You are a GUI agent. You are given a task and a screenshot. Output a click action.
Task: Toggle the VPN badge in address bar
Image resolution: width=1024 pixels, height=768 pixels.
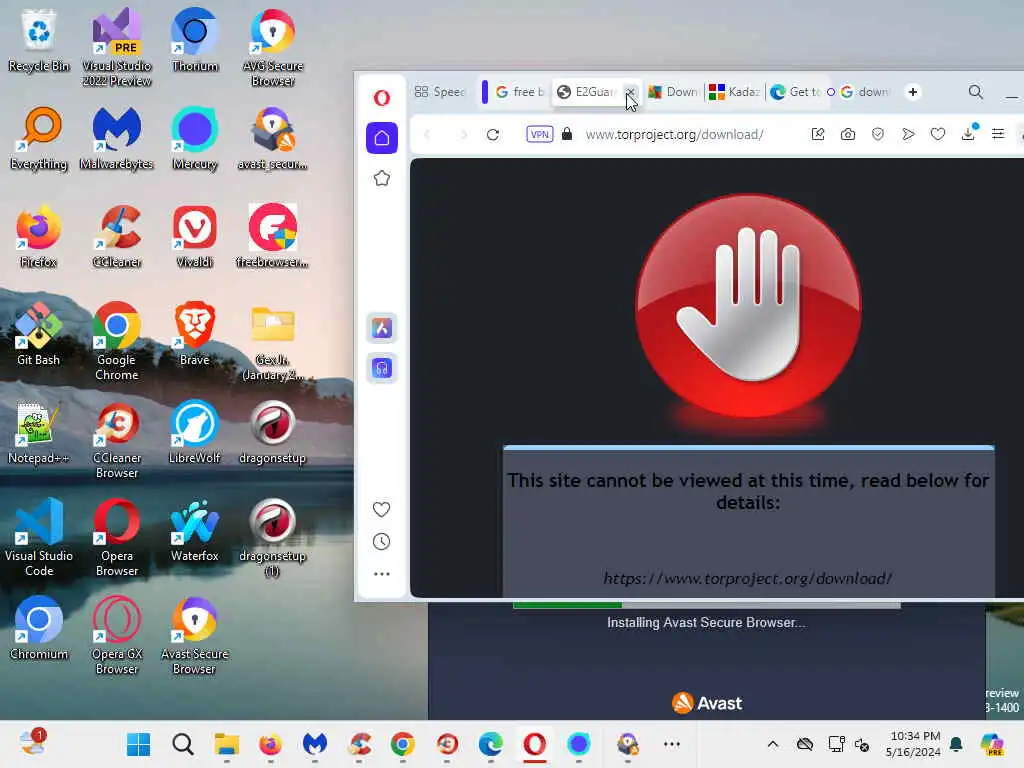pyautogui.click(x=539, y=135)
